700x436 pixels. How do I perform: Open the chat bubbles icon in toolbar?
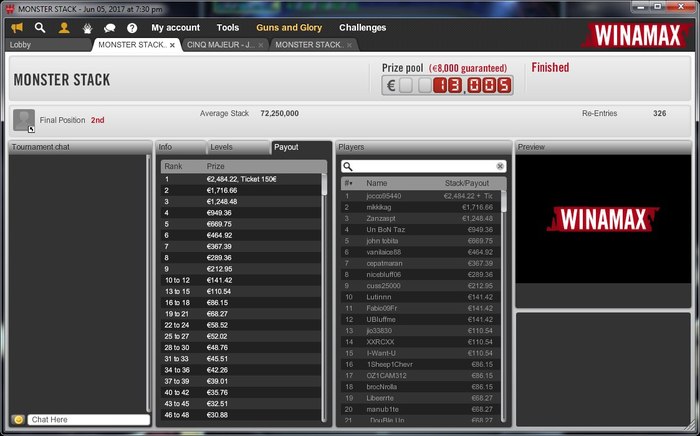(x=109, y=28)
